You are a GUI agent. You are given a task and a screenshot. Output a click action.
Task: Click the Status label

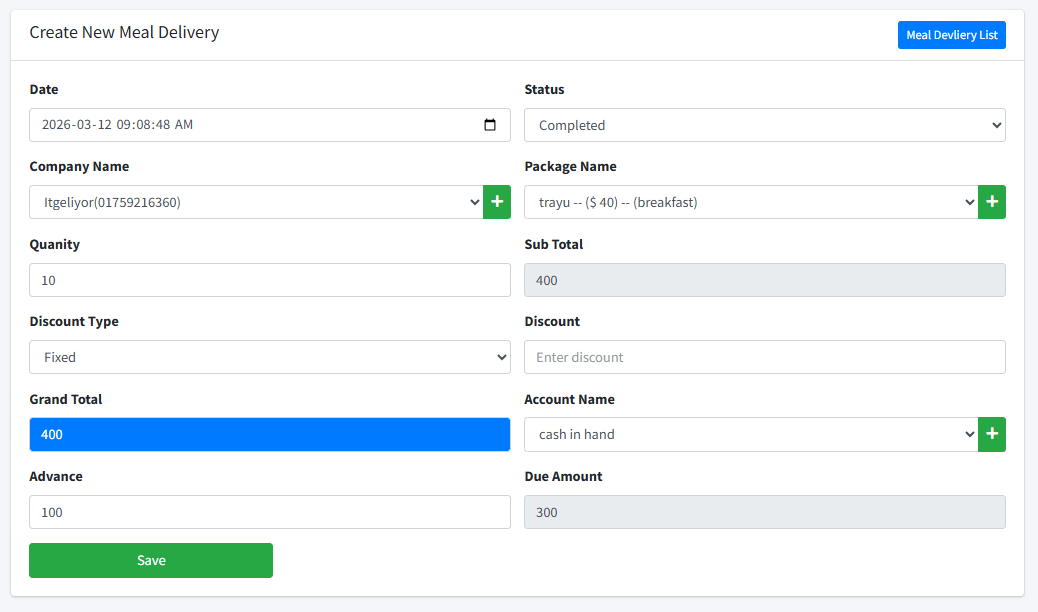(544, 89)
